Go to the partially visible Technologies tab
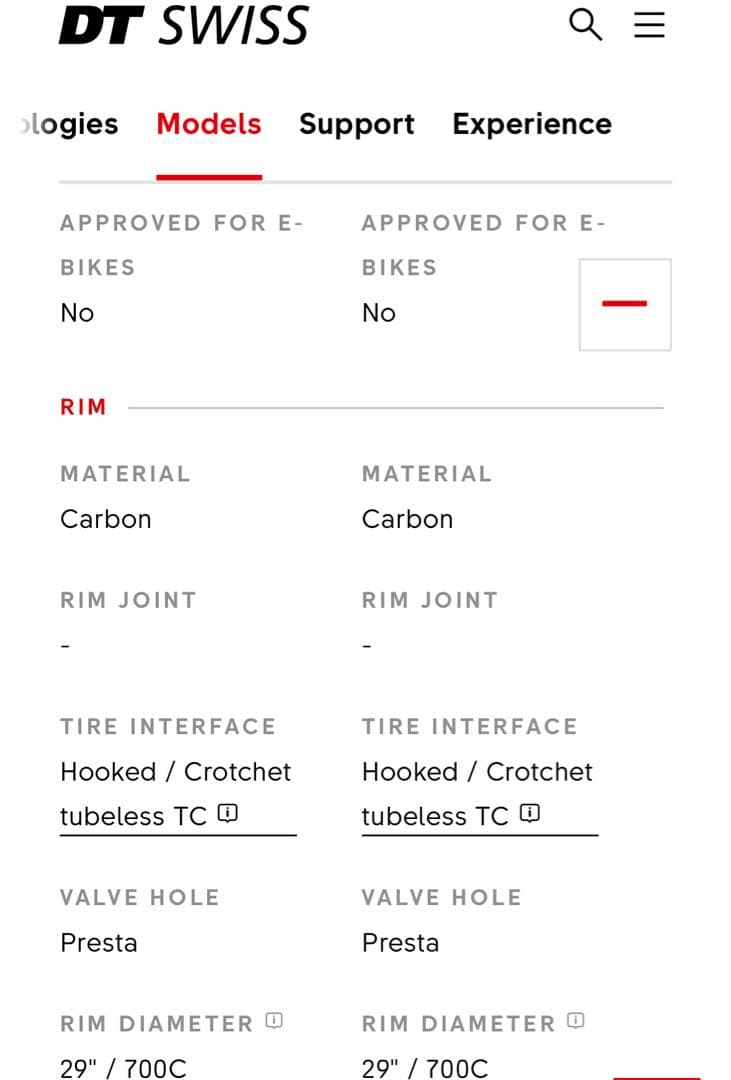 pos(70,124)
